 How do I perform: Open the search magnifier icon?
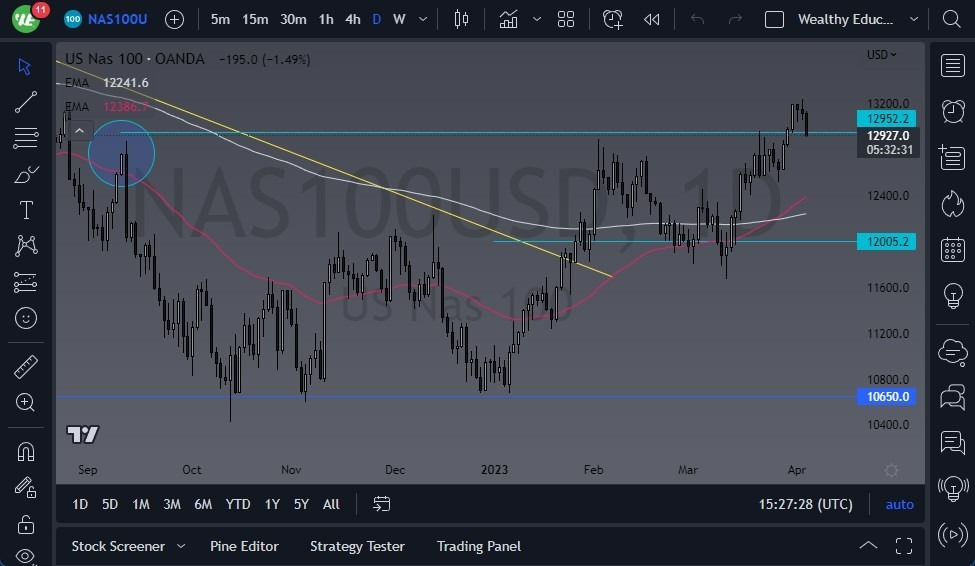pyautogui.click(x=951, y=19)
